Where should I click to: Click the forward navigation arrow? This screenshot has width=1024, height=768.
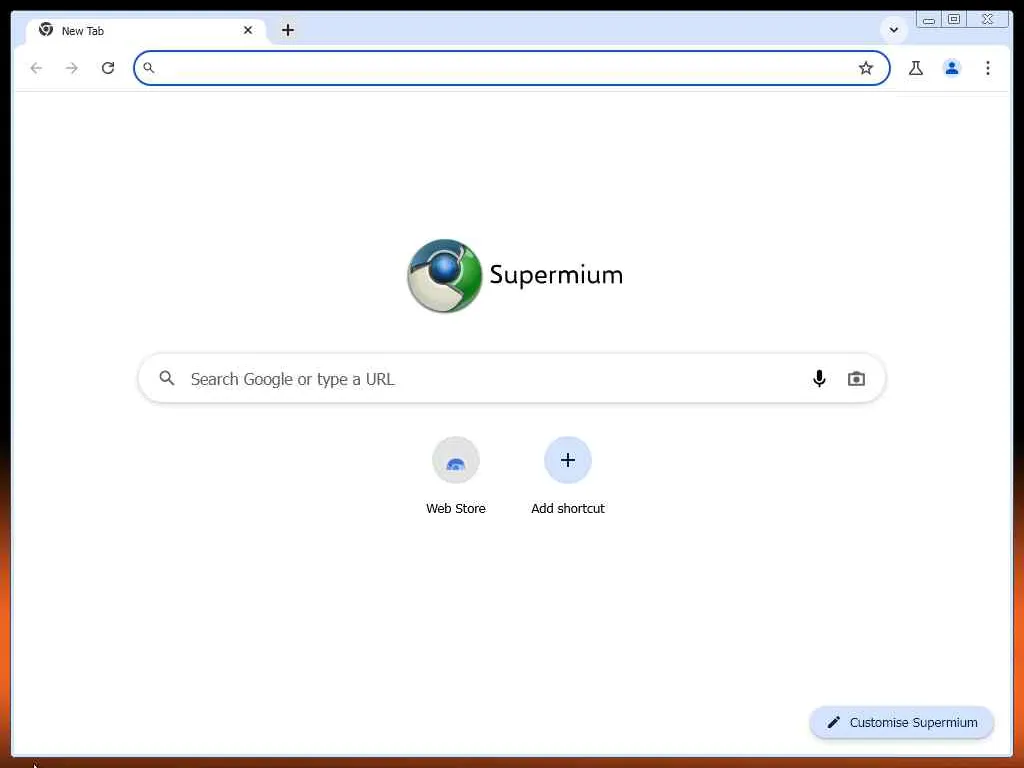click(72, 68)
